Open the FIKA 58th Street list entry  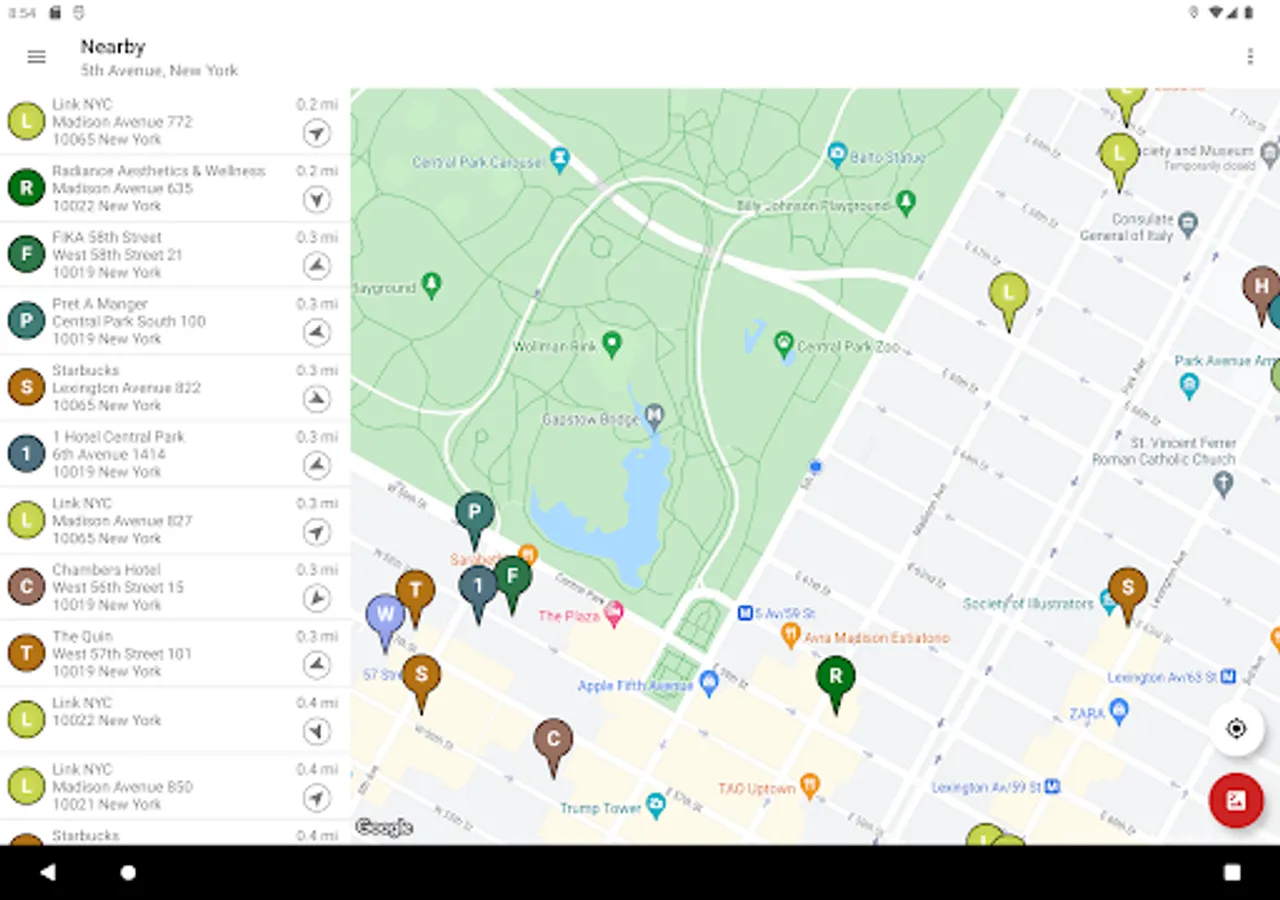(175, 255)
